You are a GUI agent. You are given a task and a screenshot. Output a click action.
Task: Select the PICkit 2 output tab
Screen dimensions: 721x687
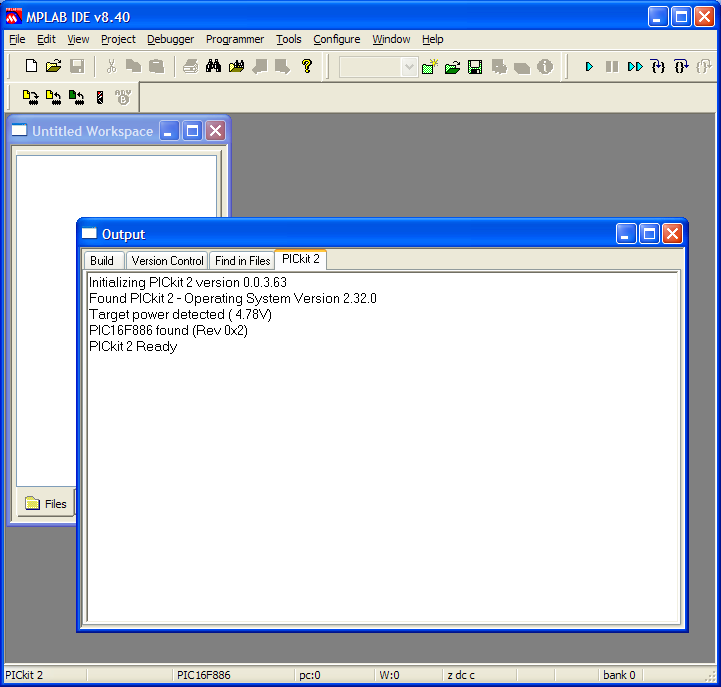(x=301, y=259)
